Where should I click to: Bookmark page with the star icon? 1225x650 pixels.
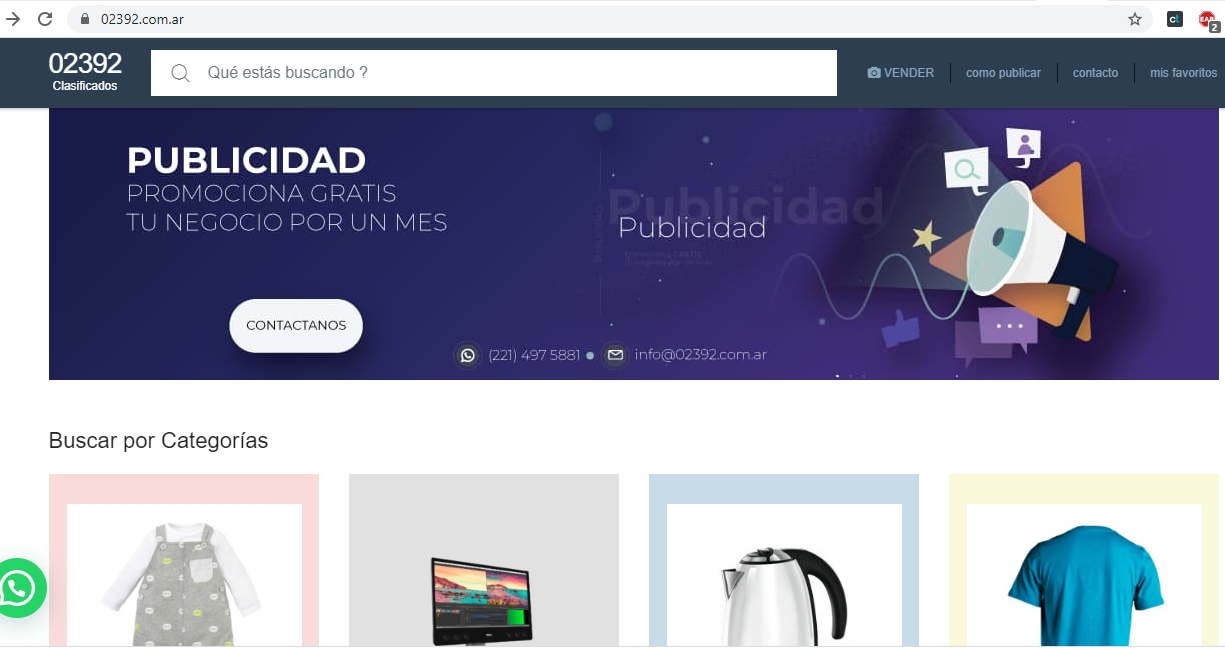[1135, 19]
